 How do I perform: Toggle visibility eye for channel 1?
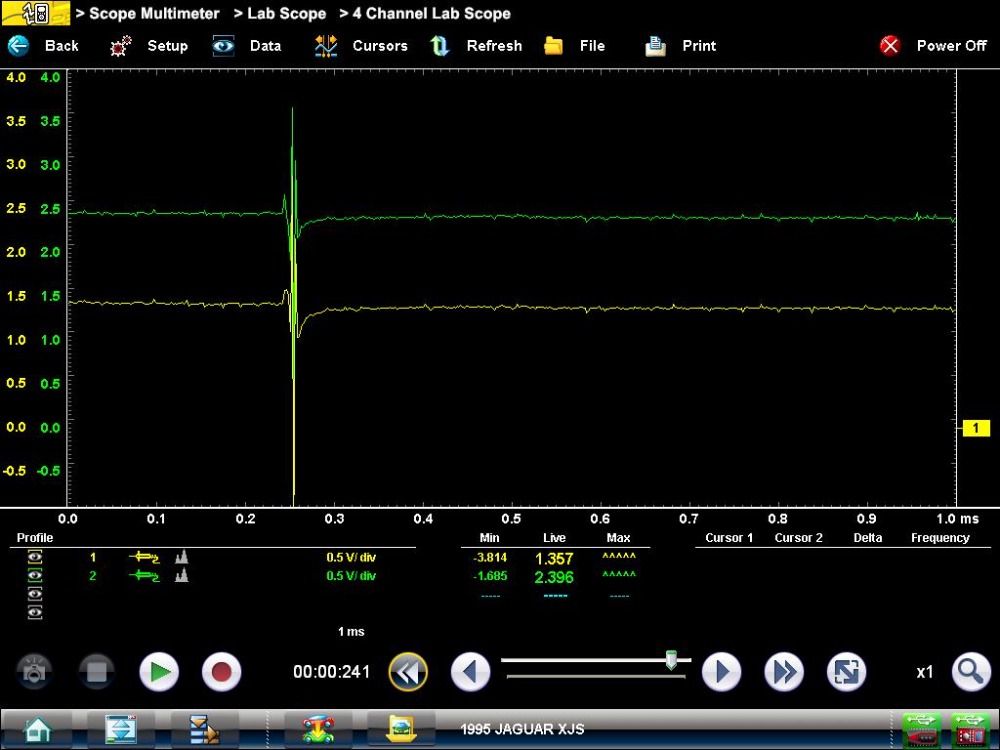36,558
